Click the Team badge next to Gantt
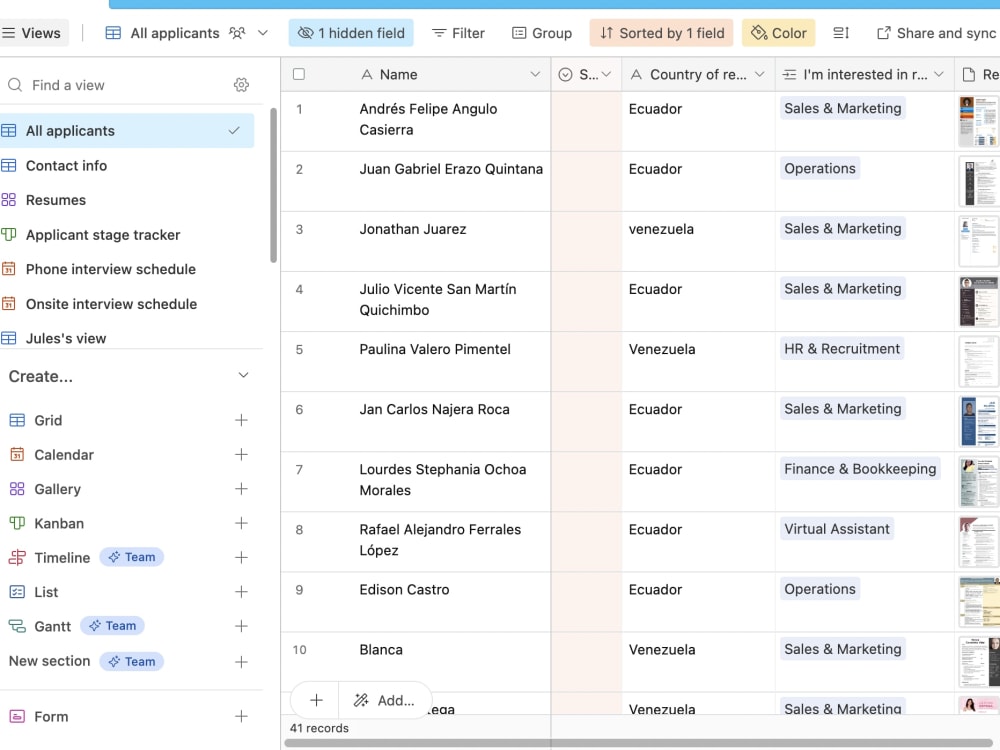The width and height of the screenshot is (1000, 750). pos(112,626)
